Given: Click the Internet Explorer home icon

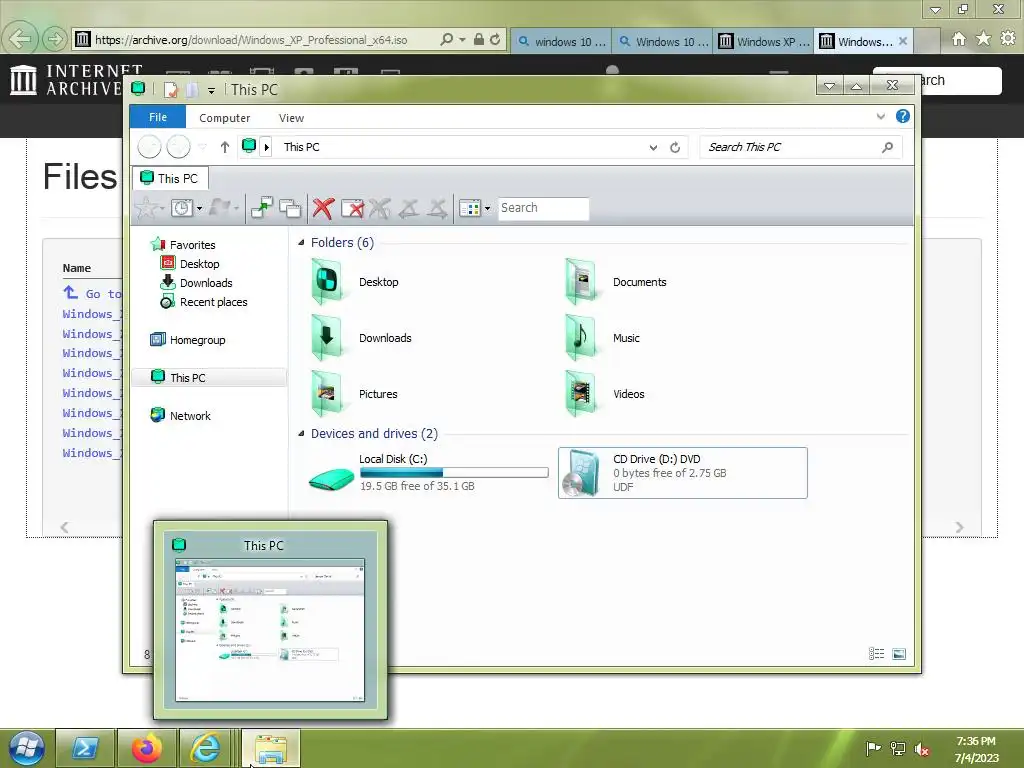Looking at the screenshot, I should [x=959, y=39].
